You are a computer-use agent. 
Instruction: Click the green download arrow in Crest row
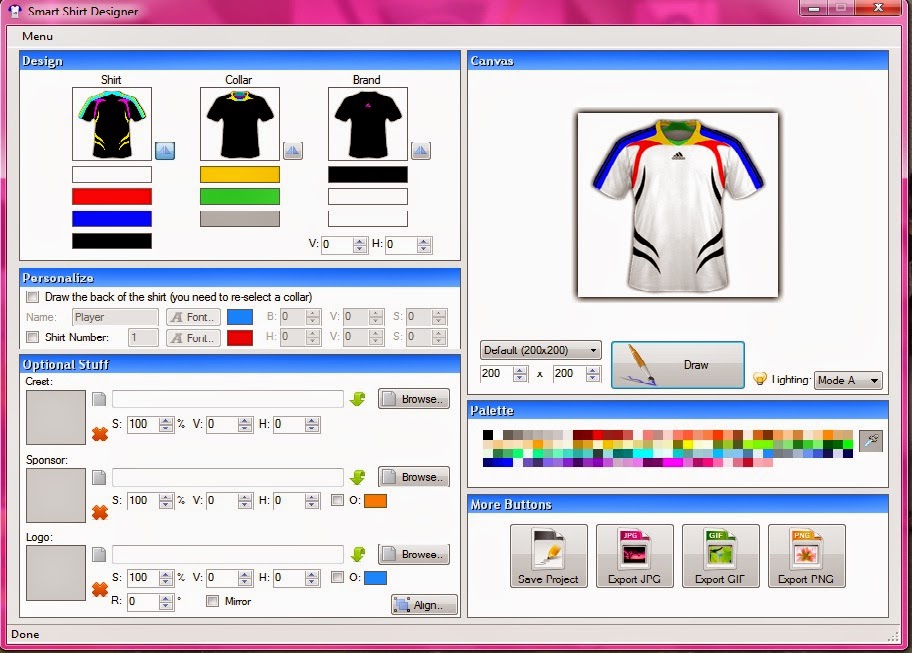(358, 399)
